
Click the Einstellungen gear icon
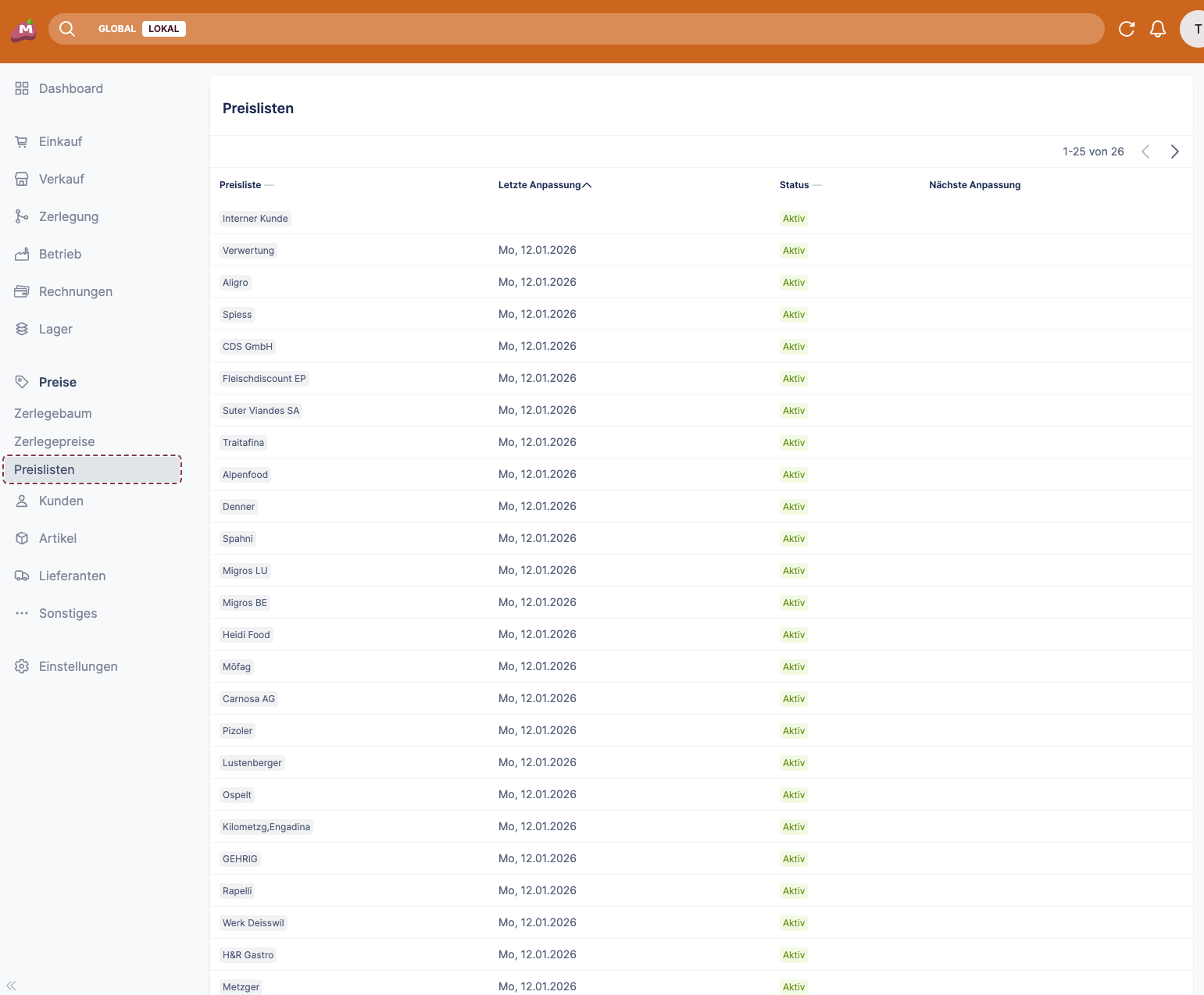click(22, 666)
